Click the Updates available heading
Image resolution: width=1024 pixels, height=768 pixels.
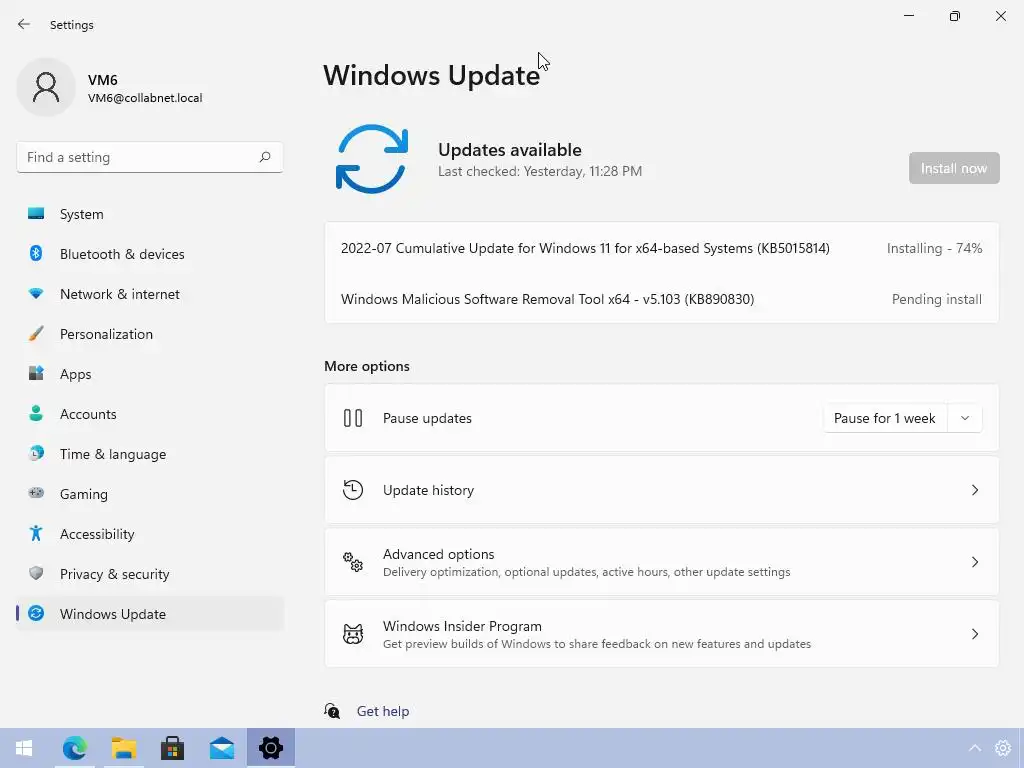coord(509,150)
